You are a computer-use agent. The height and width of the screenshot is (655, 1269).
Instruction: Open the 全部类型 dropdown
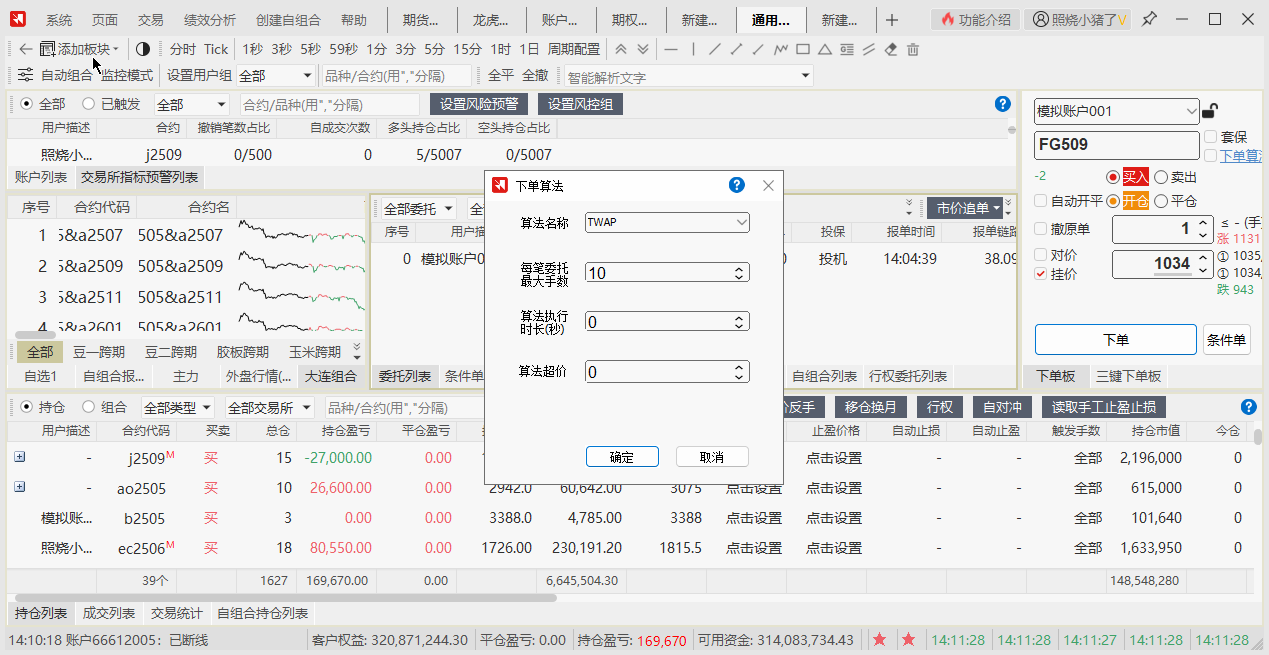coord(177,407)
